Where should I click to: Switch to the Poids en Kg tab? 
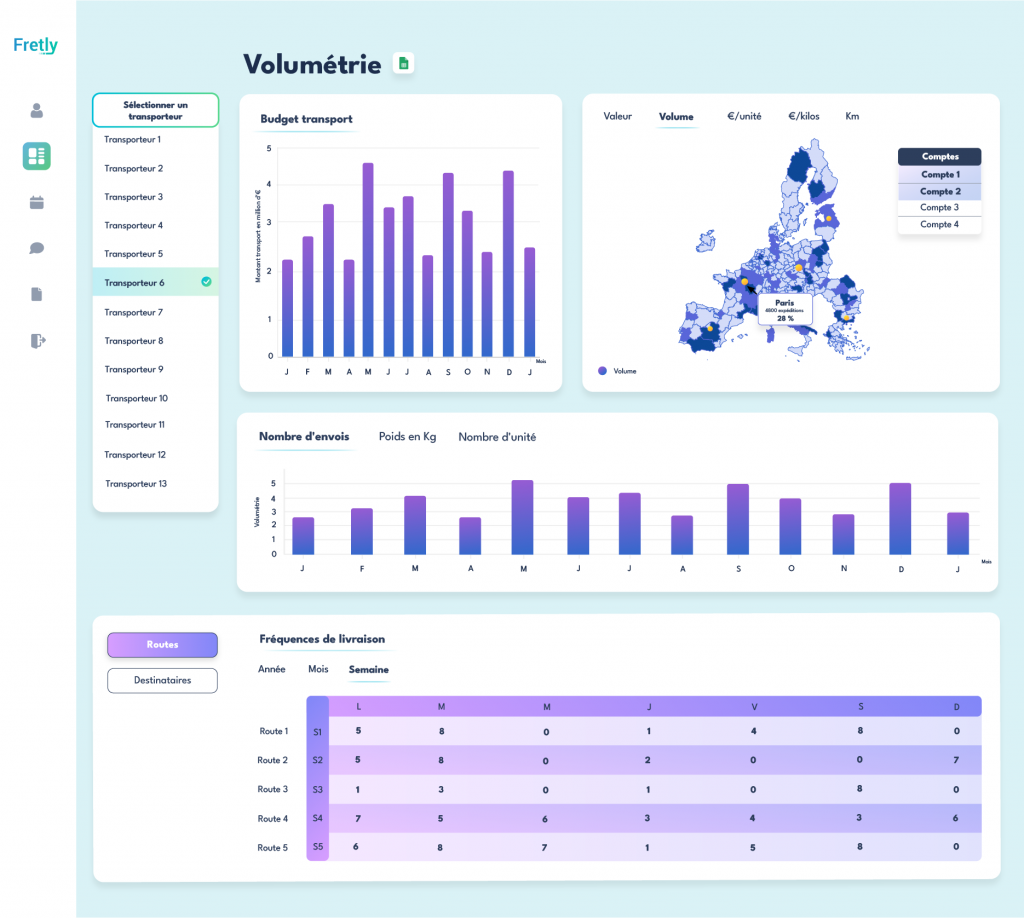(x=407, y=437)
